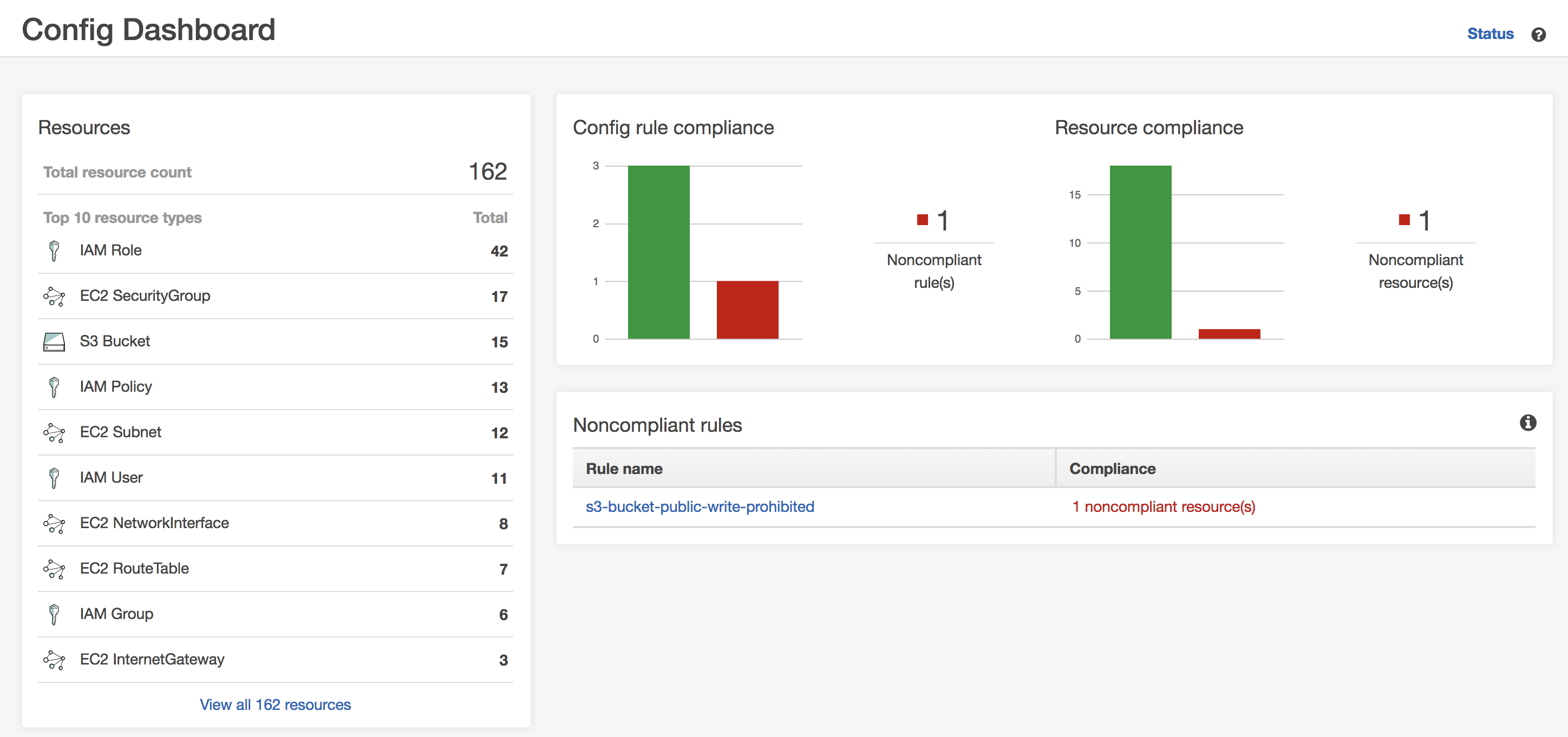Screen dimensions: 1568x737
Task: Open the Status link
Action: pyautogui.click(x=1489, y=34)
